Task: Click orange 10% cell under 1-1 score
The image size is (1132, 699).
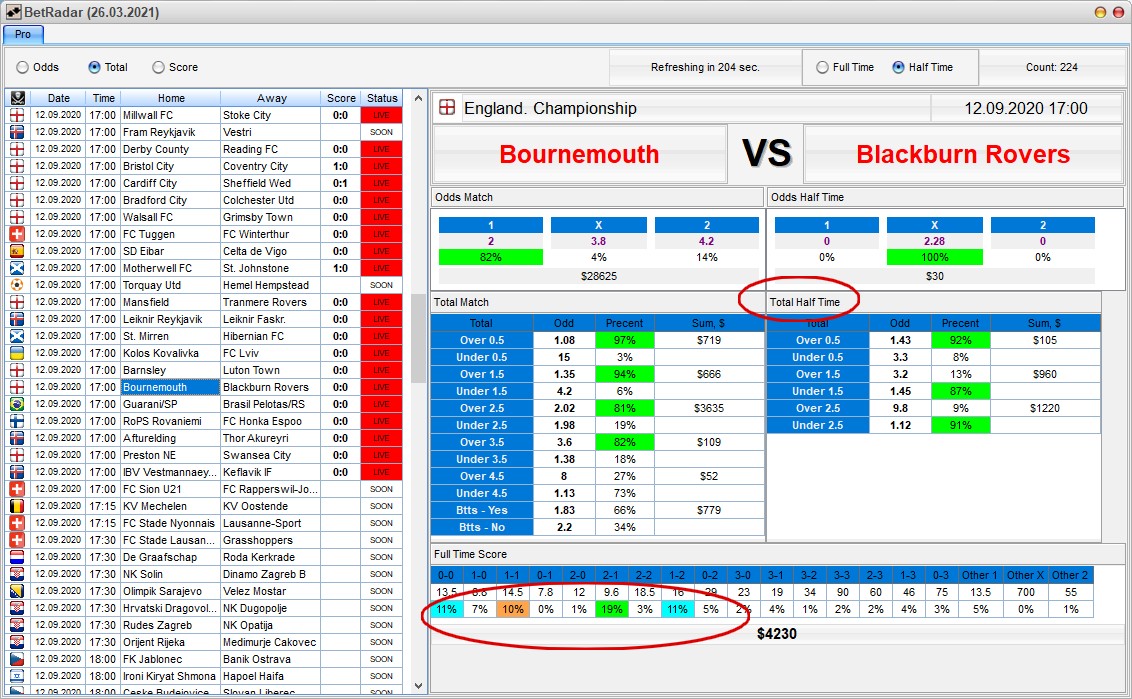Action: tap(513, 609)
